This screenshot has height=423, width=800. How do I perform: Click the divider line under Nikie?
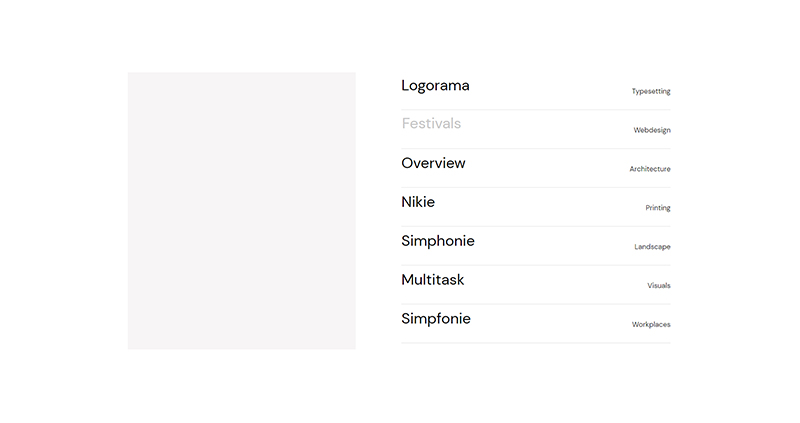tap(535, 226)
